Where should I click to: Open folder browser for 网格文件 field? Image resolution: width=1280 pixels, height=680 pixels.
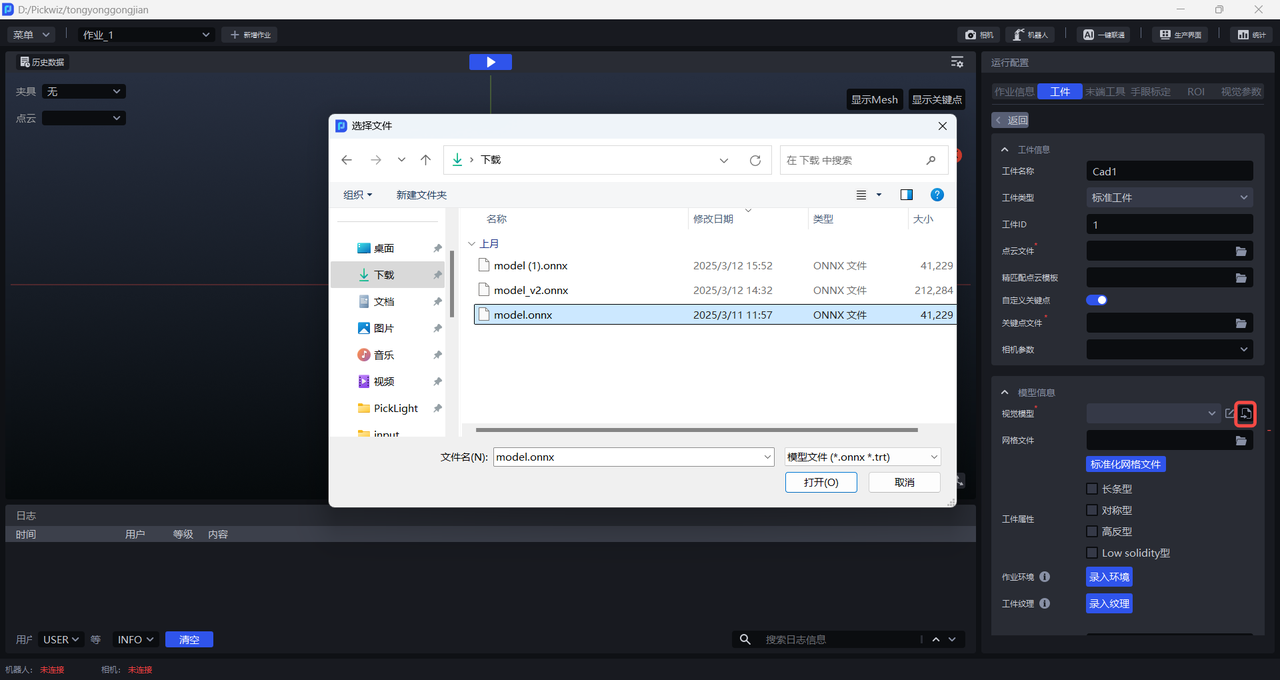point(1241,440)
